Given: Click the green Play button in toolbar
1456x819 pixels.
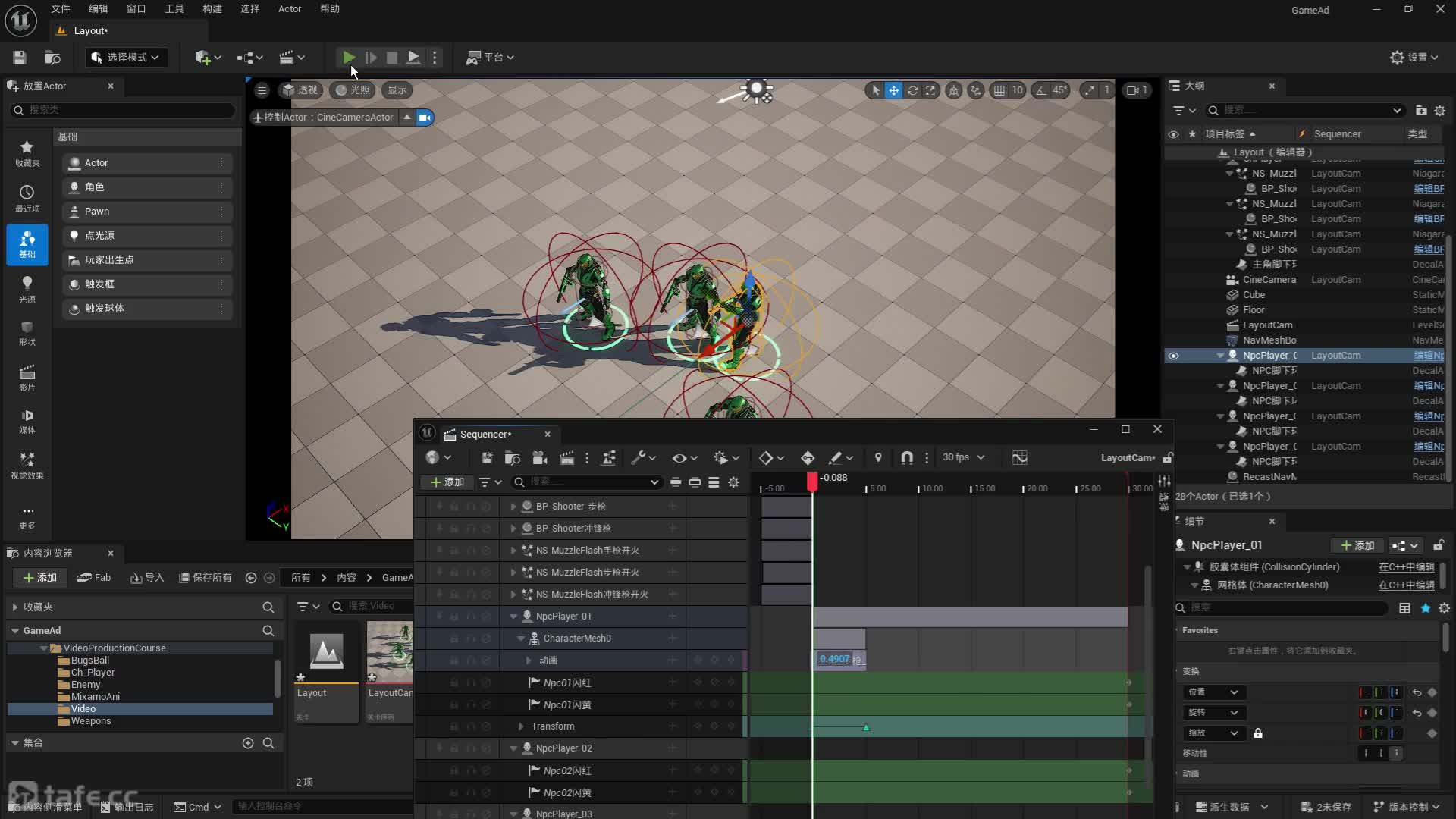Looking at the screenshot, I should coord(348,57).
